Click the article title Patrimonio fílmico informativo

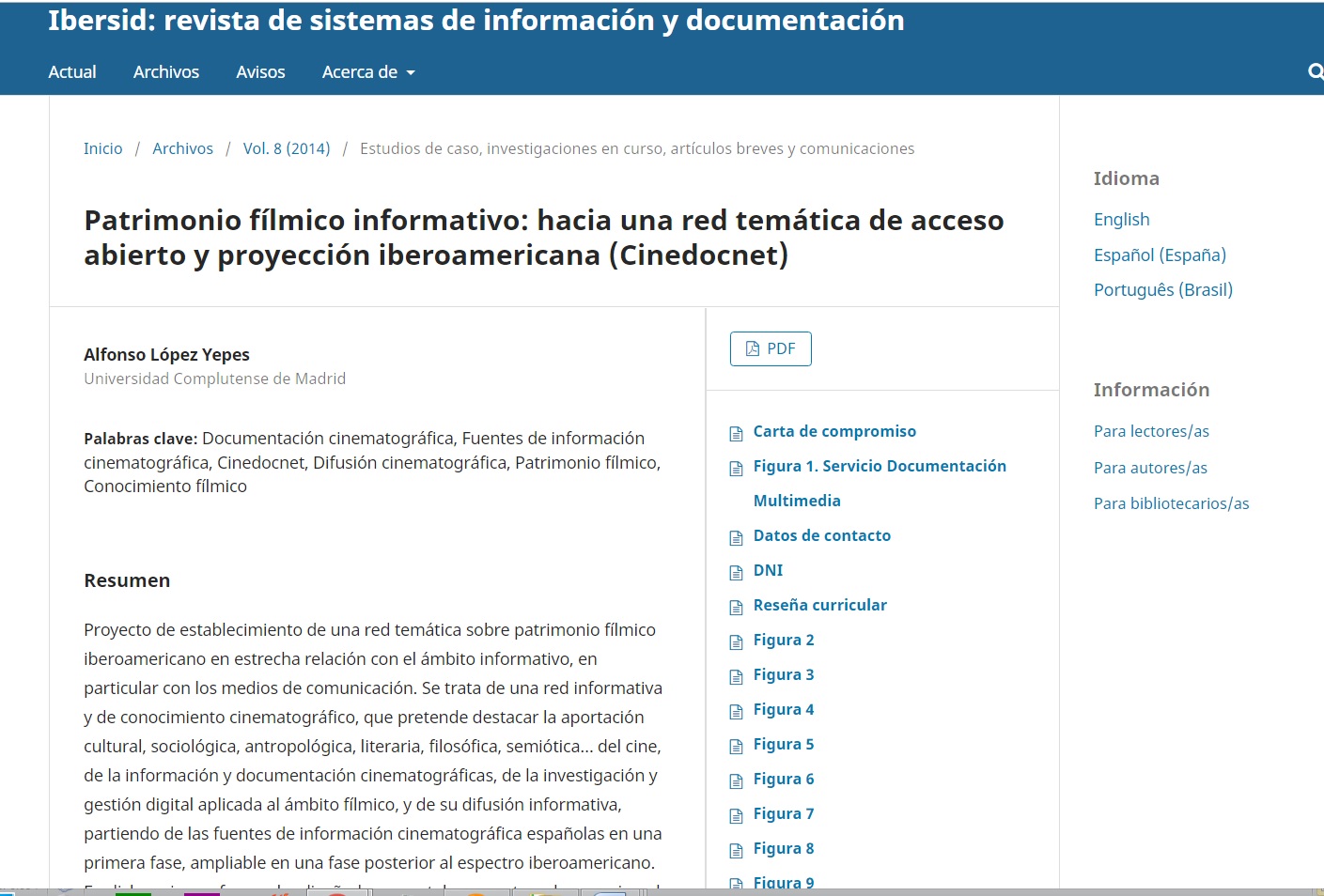click(544, 238)
